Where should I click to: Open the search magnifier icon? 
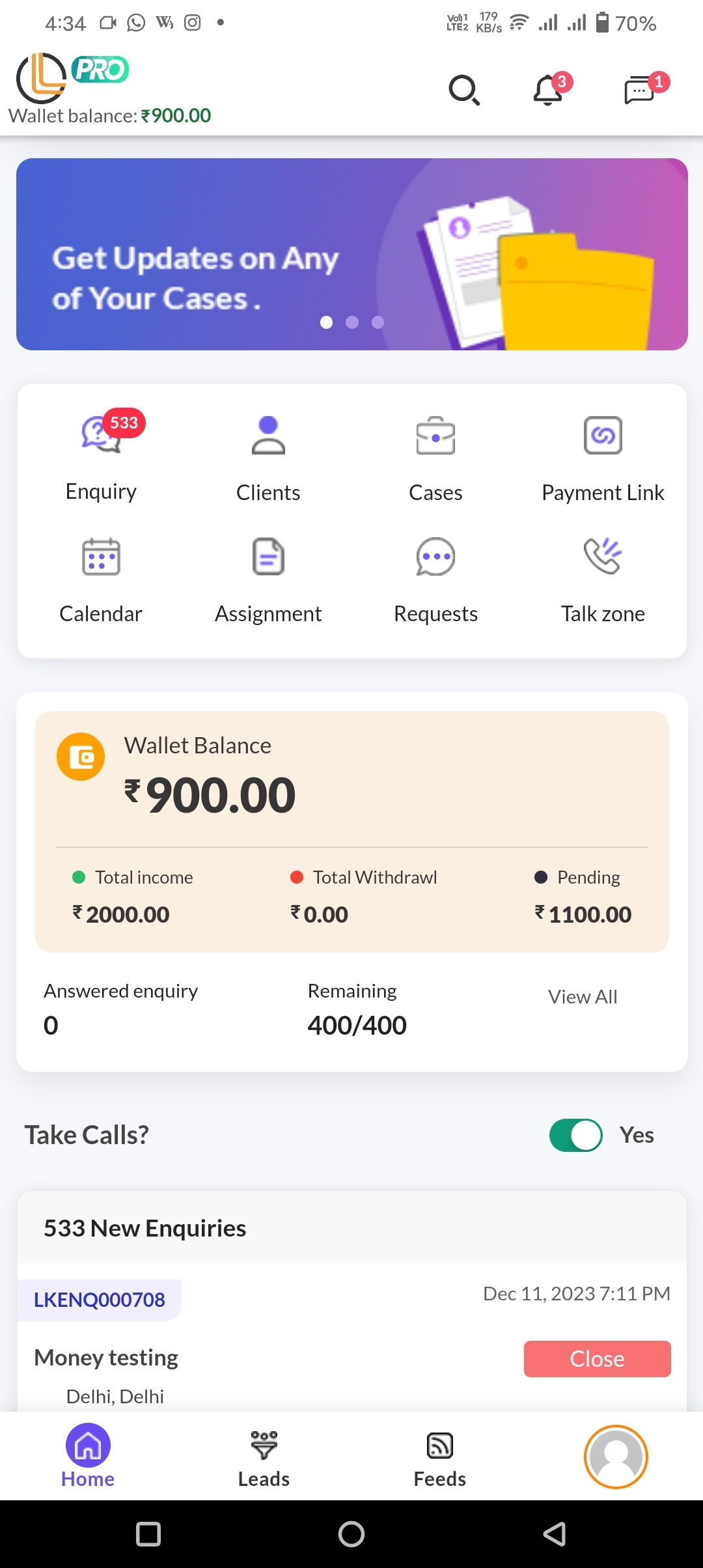(x=464, y=90)
